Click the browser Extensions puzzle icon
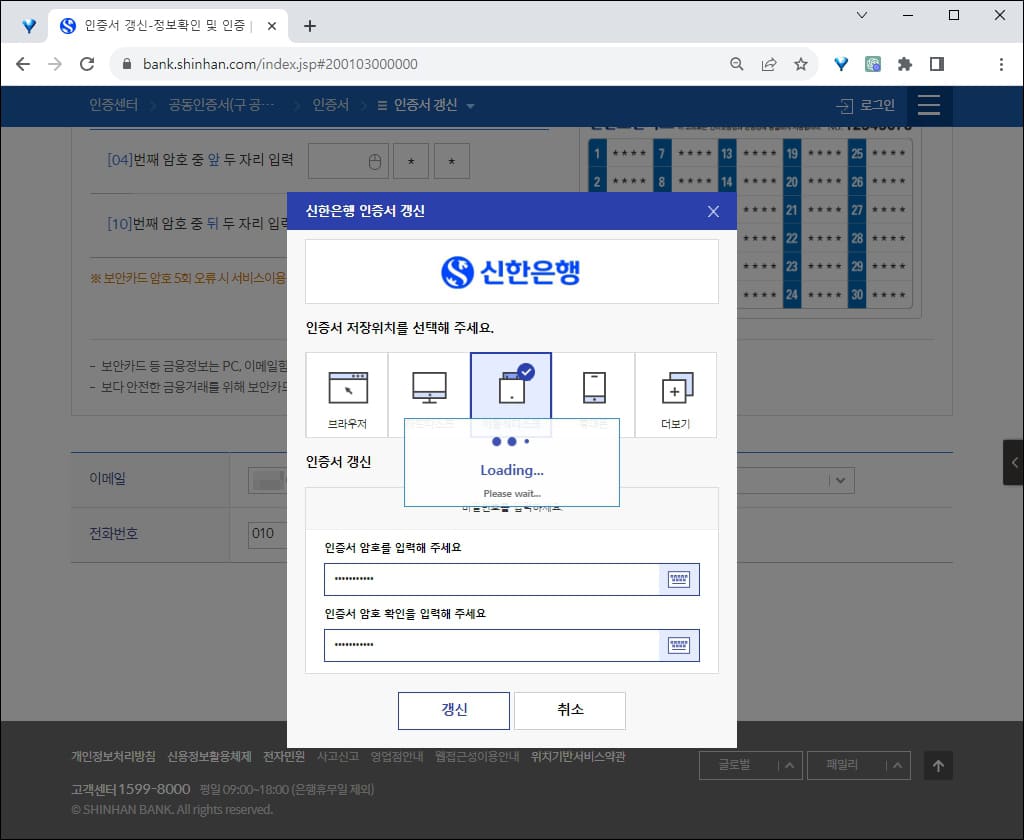Image resolution: width=1024 pixels, height=840 pixels. [904, 63]
